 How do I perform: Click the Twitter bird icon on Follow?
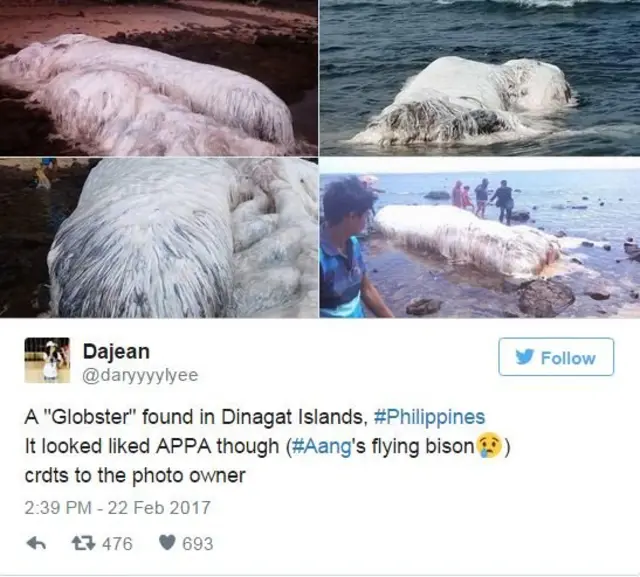pyautogui.click(x=524, y=357)
